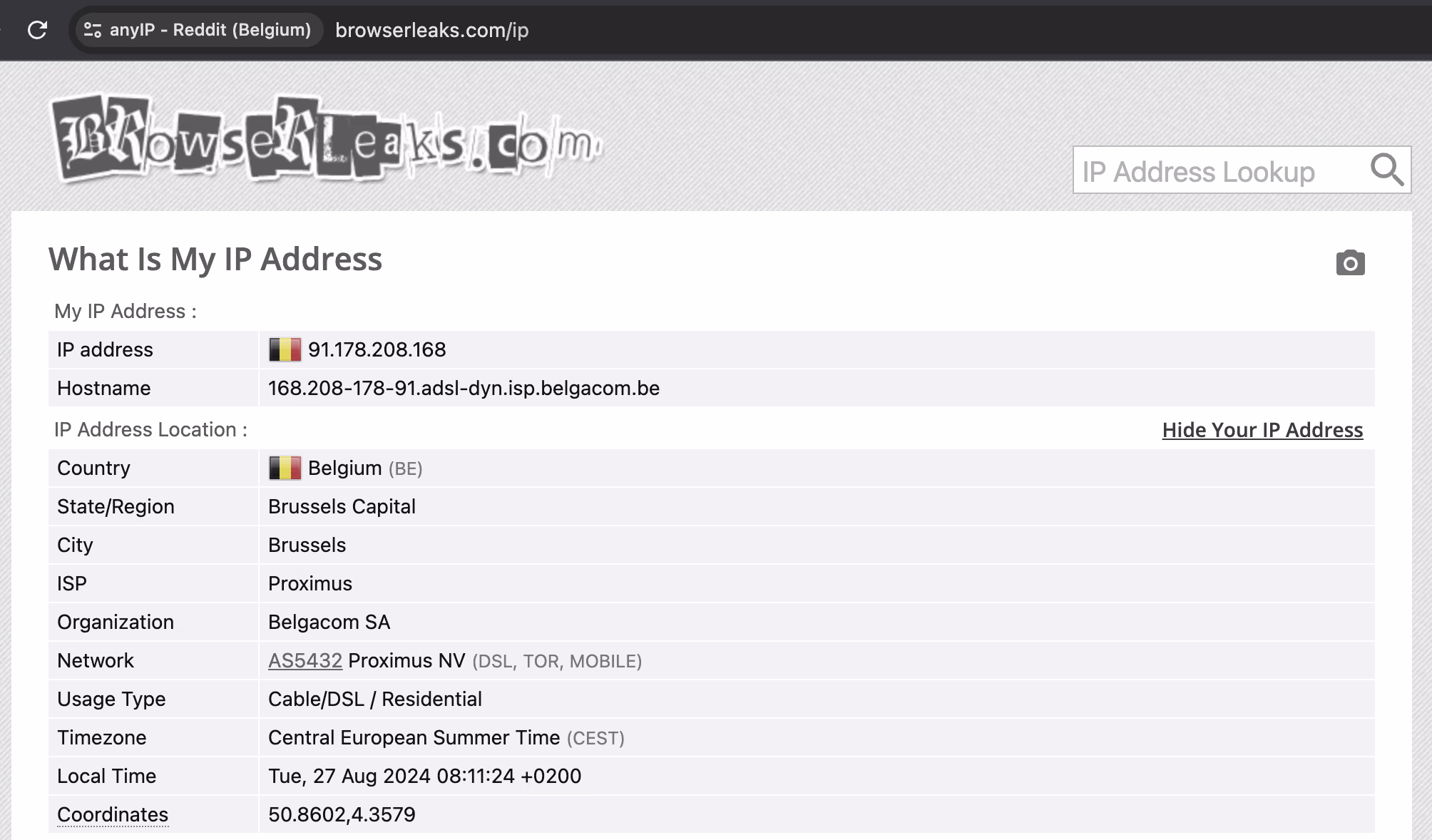Click the anyIP extension chip in the toolbar

pyautogui.click(x=198, y=30)
